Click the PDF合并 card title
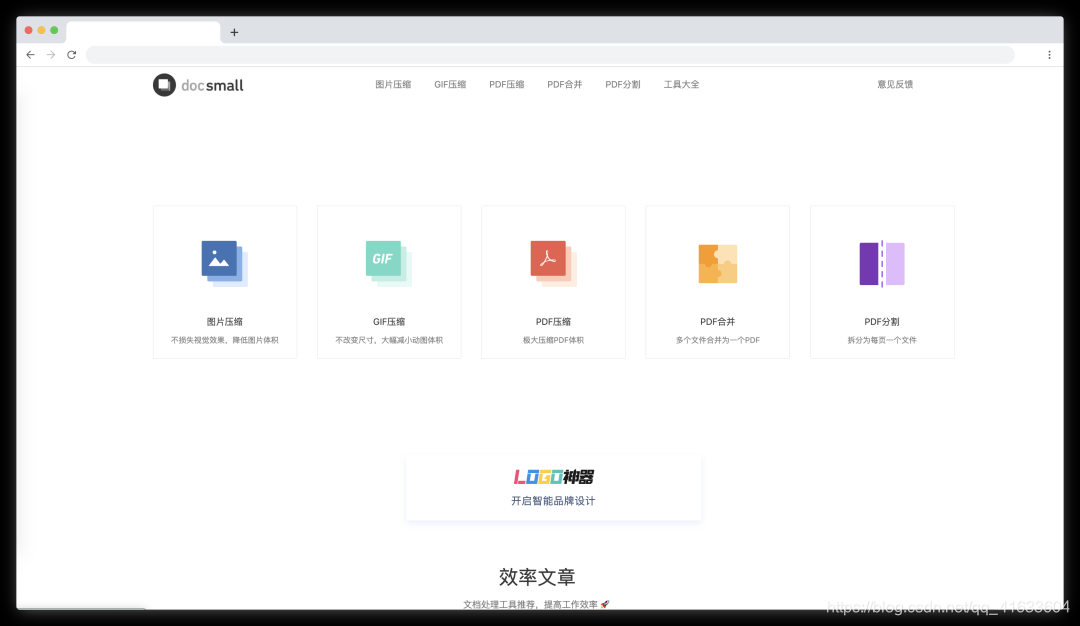 click(x=718, y=322)
